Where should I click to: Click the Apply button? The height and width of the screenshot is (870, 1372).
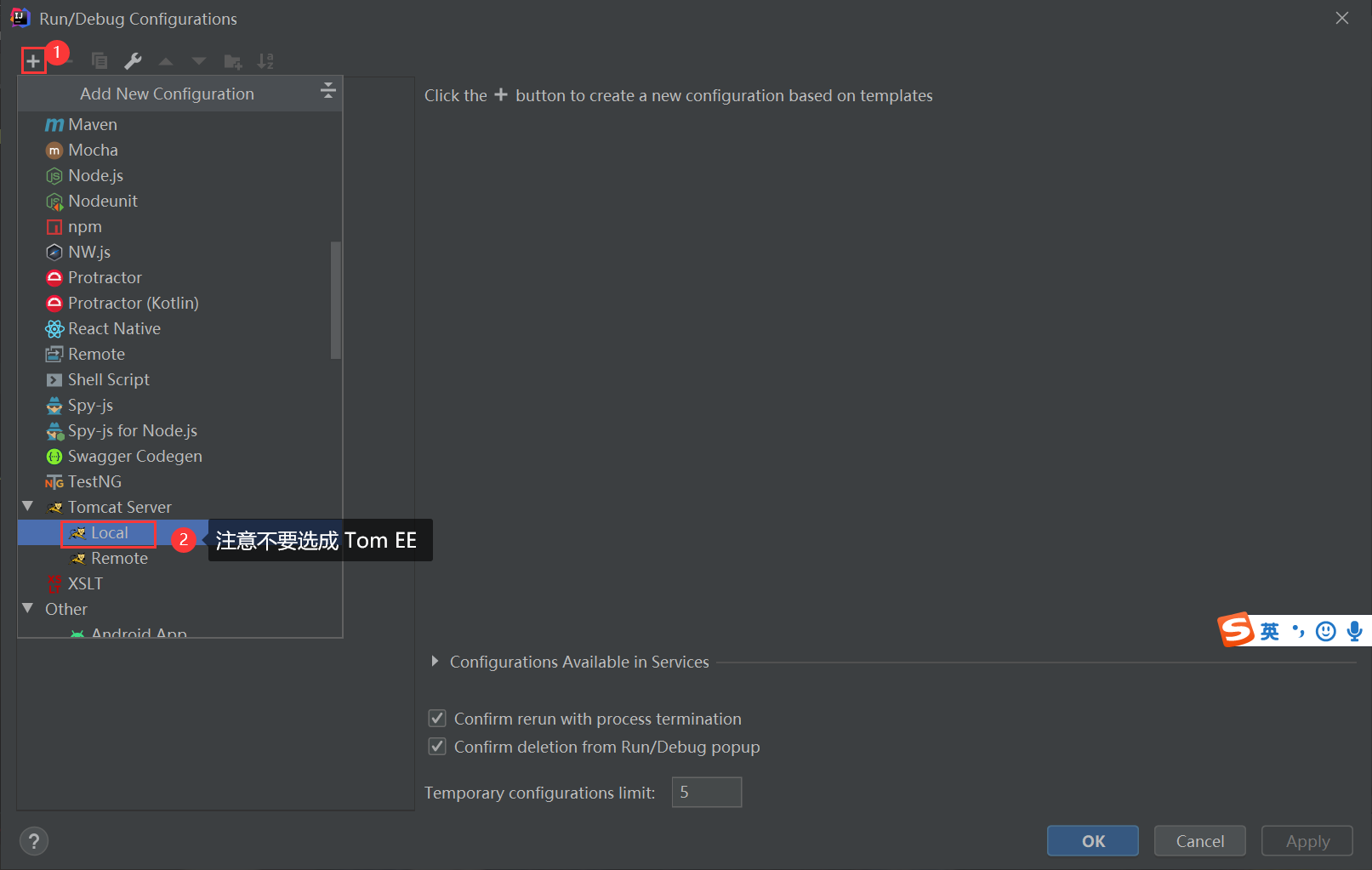pyautogui.click(x=1307, y=841)
